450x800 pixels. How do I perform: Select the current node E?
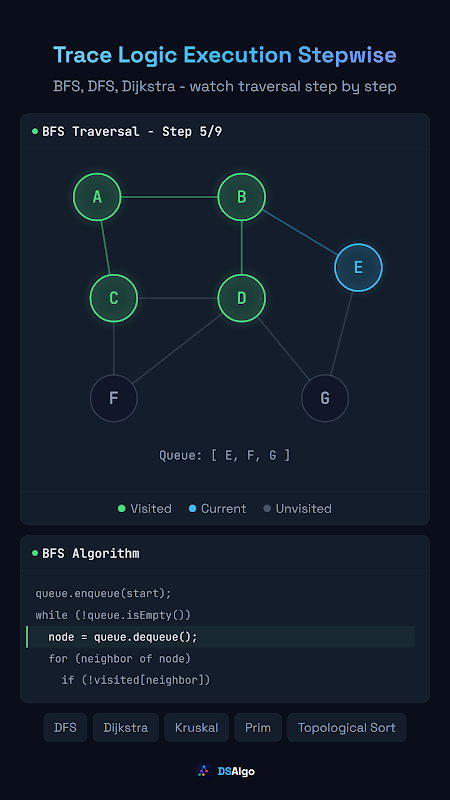[358, 267]
